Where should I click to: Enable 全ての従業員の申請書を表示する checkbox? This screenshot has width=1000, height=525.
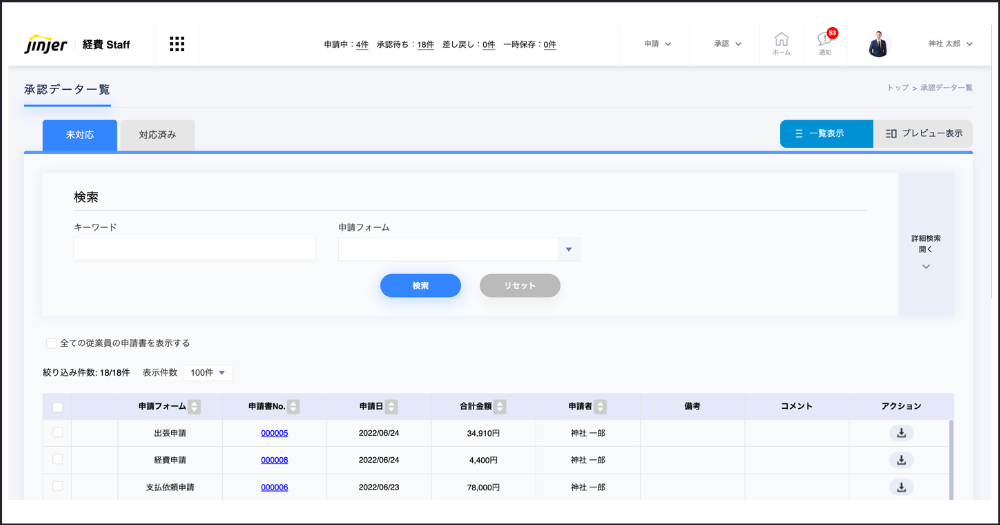click(x=51, y=343)
